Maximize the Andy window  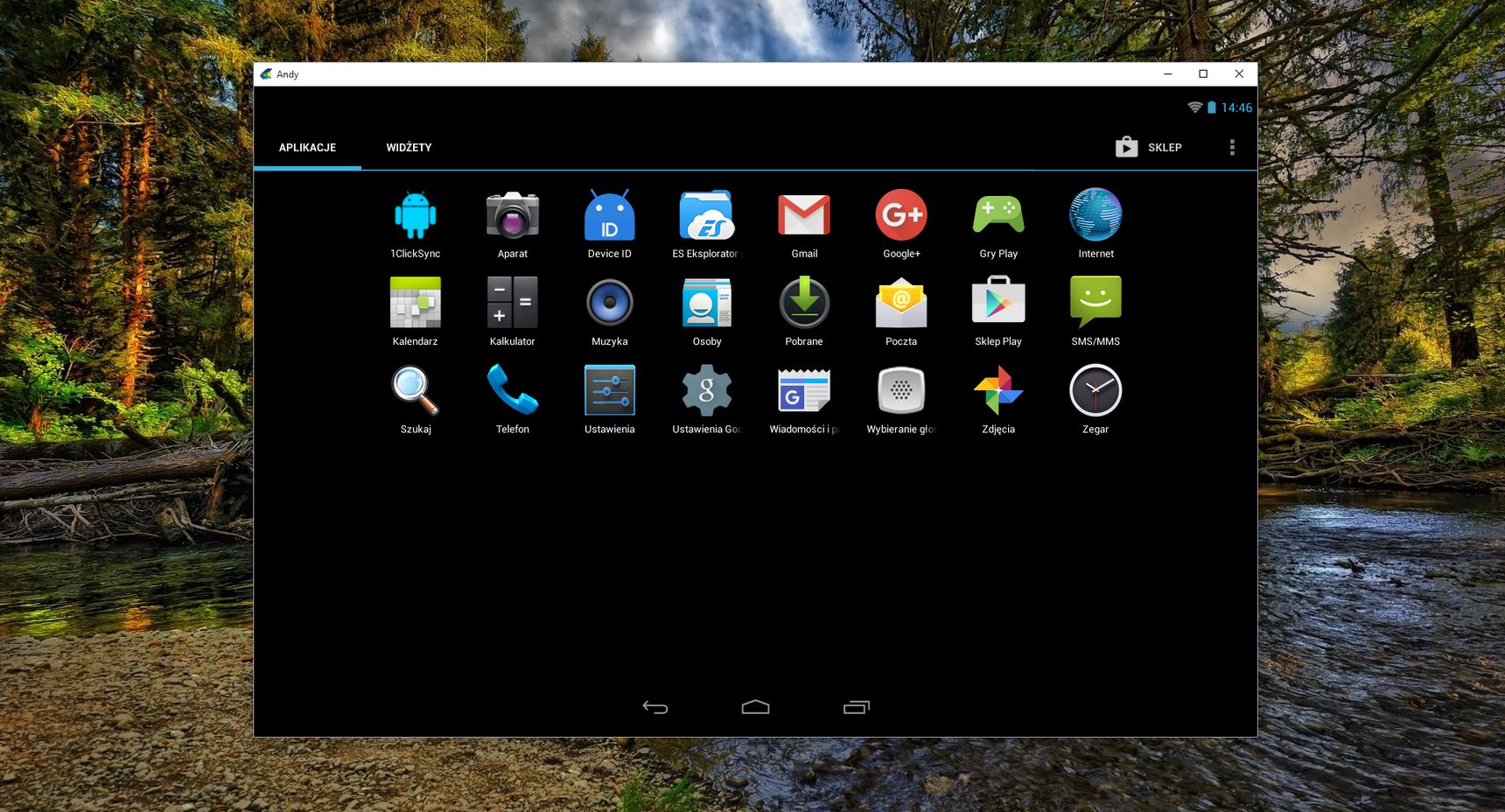[x=1203, y=74]
